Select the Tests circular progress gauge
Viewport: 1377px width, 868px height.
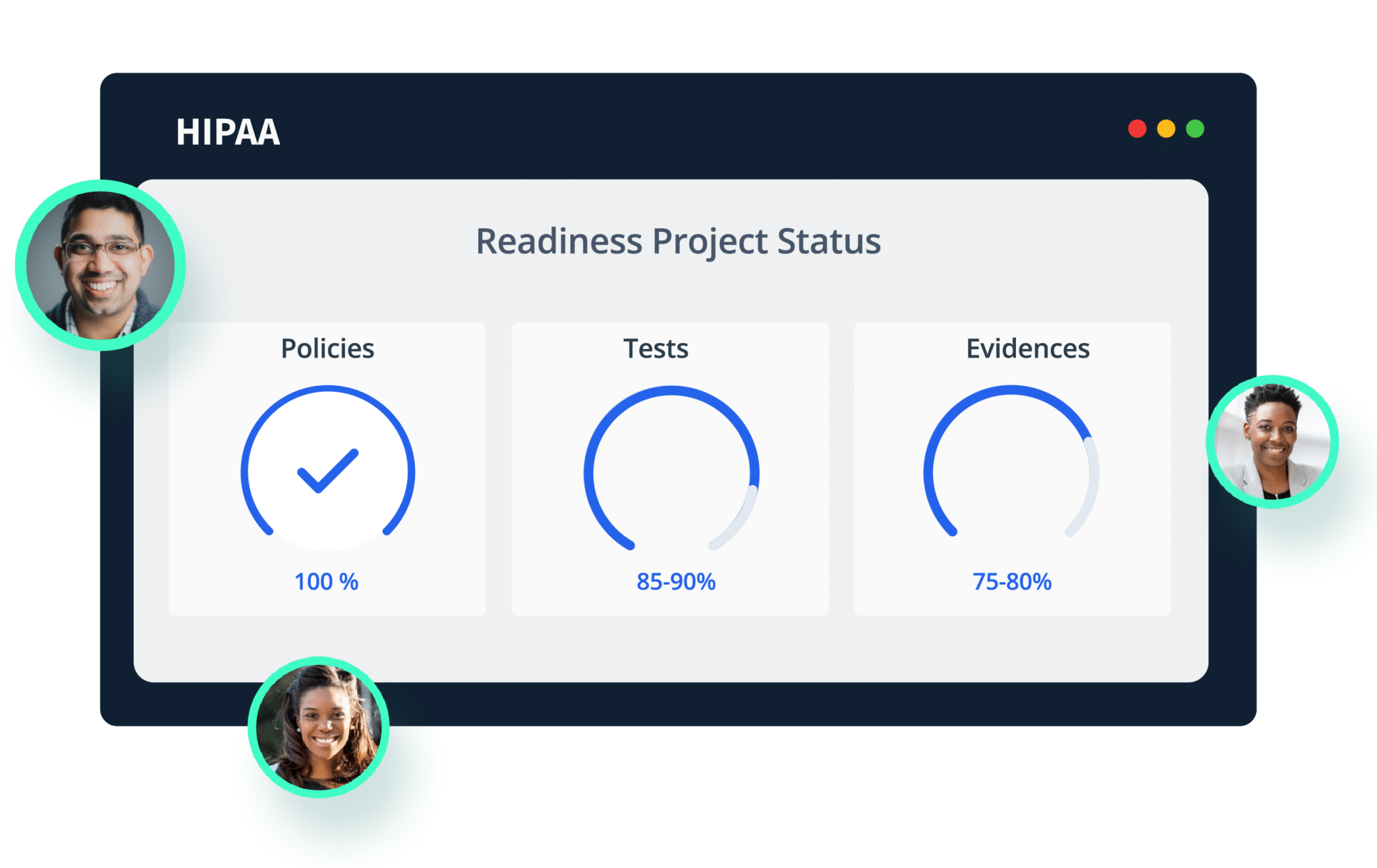click(671, 468)
